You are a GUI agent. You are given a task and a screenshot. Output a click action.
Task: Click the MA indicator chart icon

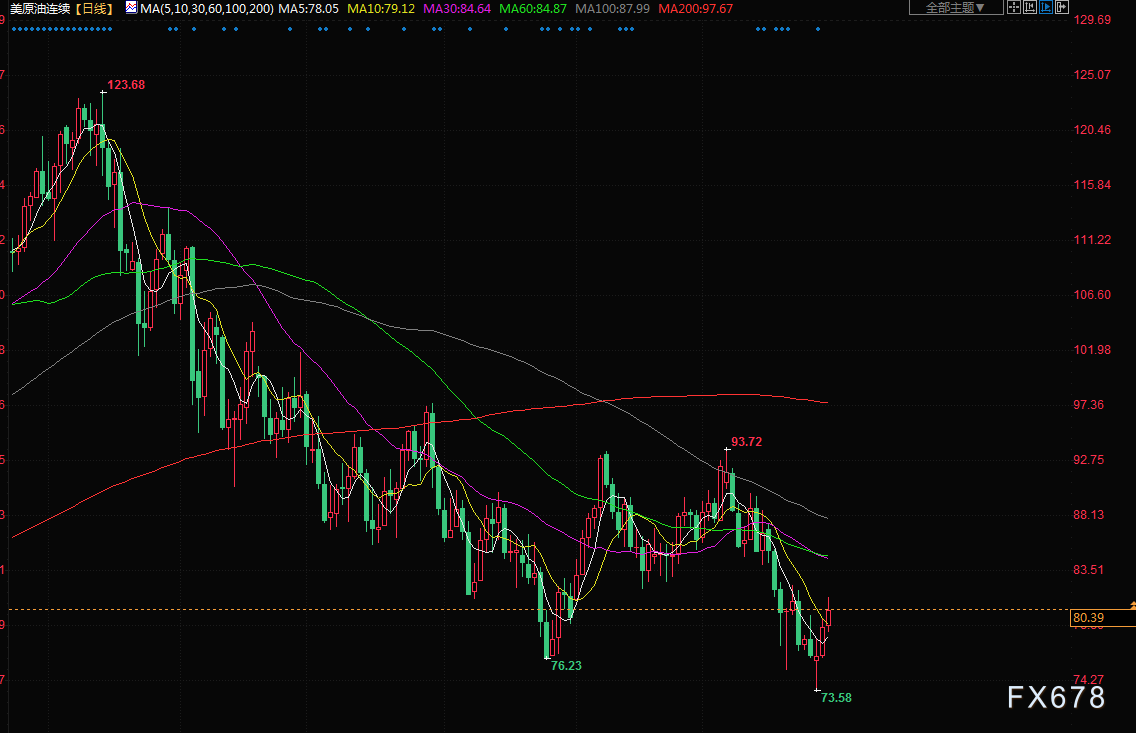click(131, 8)
